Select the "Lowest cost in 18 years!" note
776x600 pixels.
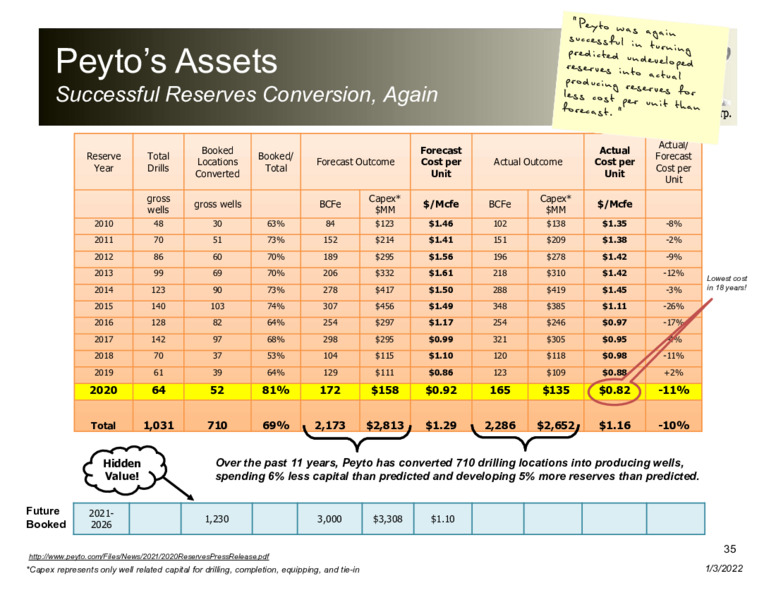tap(727, 283)
